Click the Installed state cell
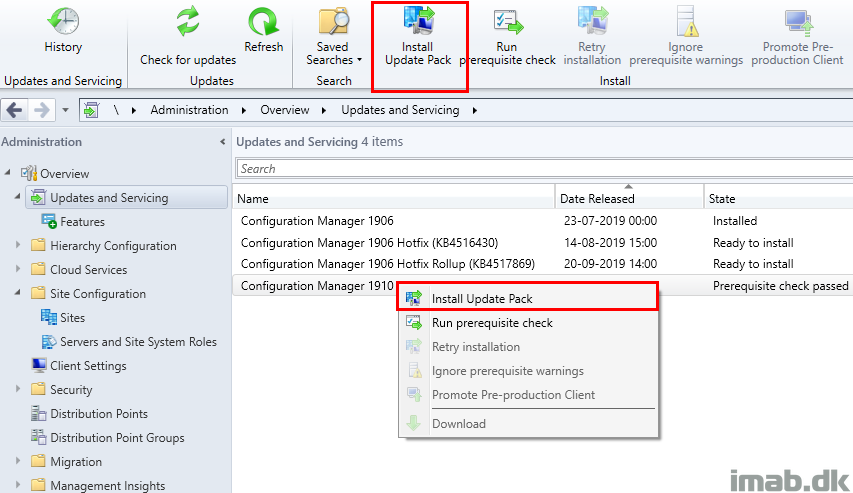 pos(735,221)
